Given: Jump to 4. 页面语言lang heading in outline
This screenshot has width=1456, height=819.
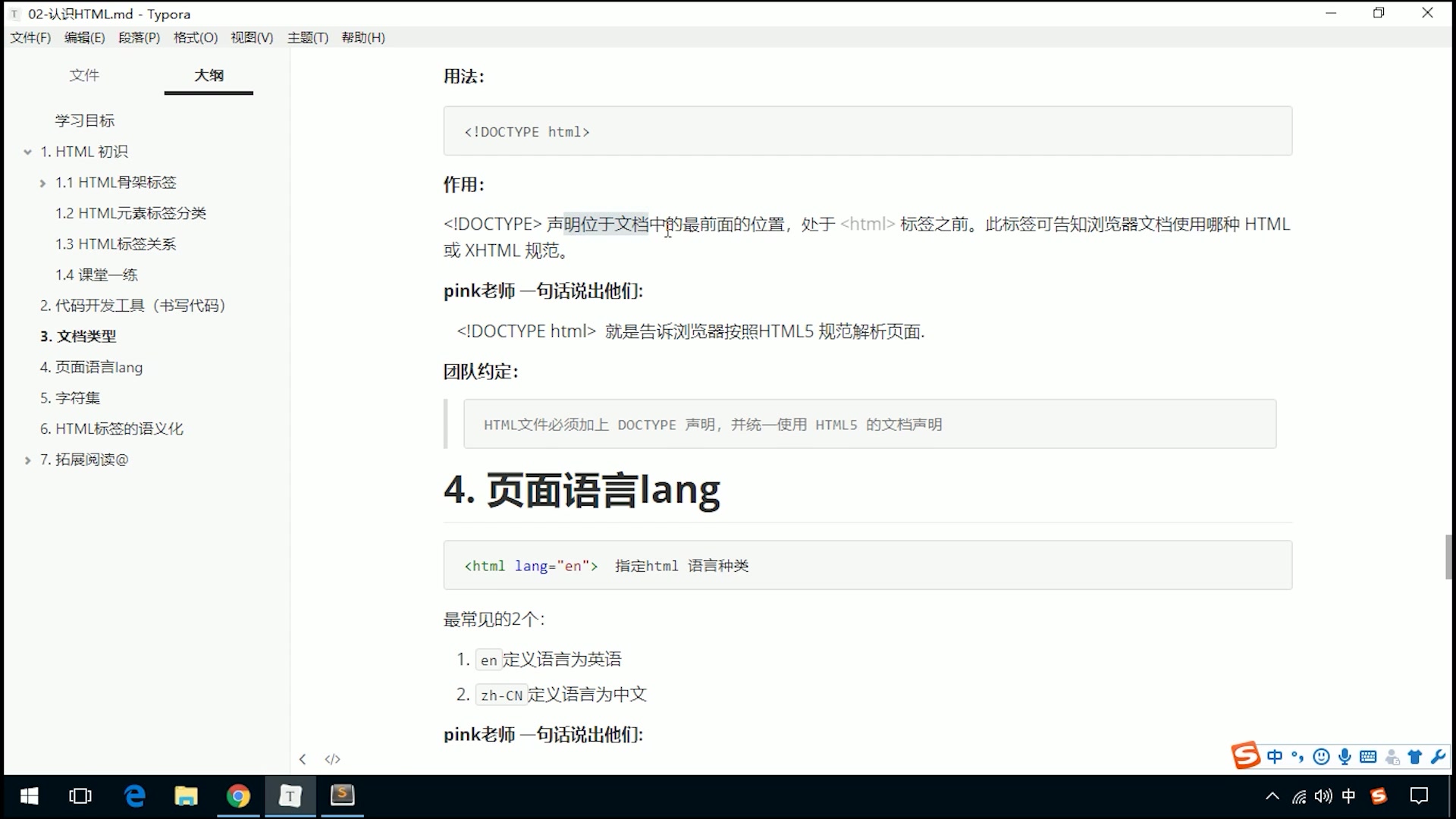Looking at the screenshot, I should pyautogui.click(x=91, y=367).
